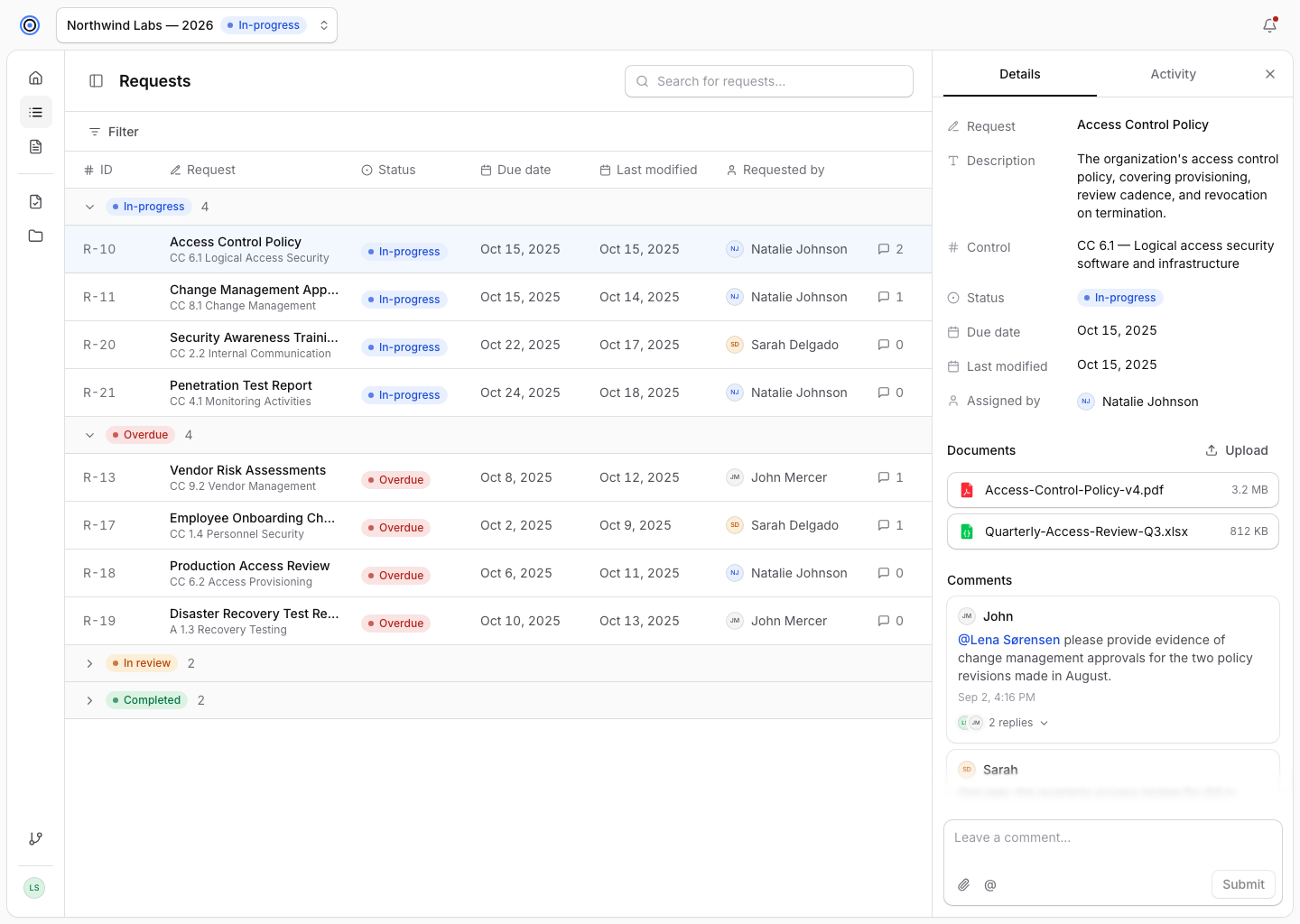Sort by the Requested by column header
Screen dimensions: 1300x924
[775, 170]
